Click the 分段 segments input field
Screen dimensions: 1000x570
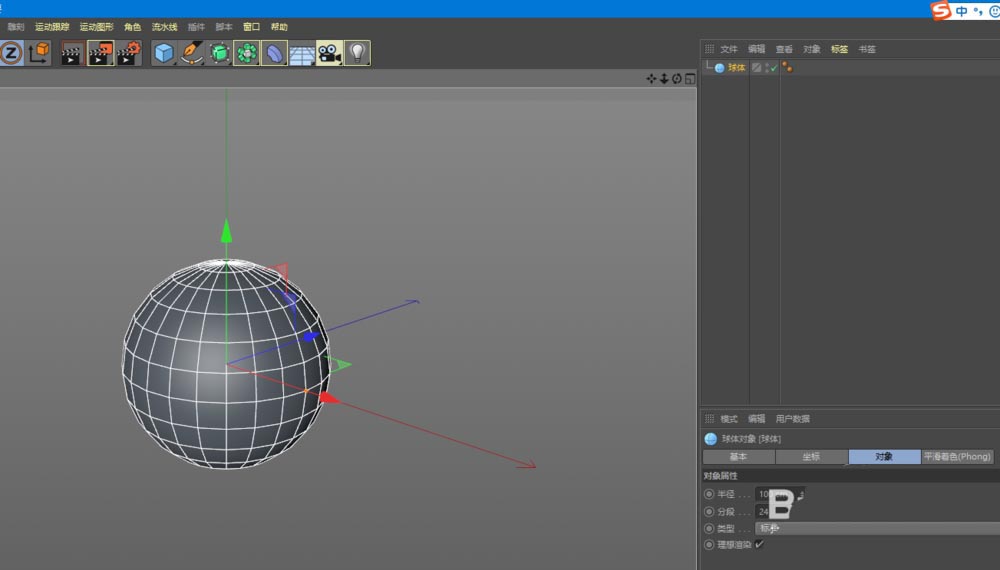765,511
